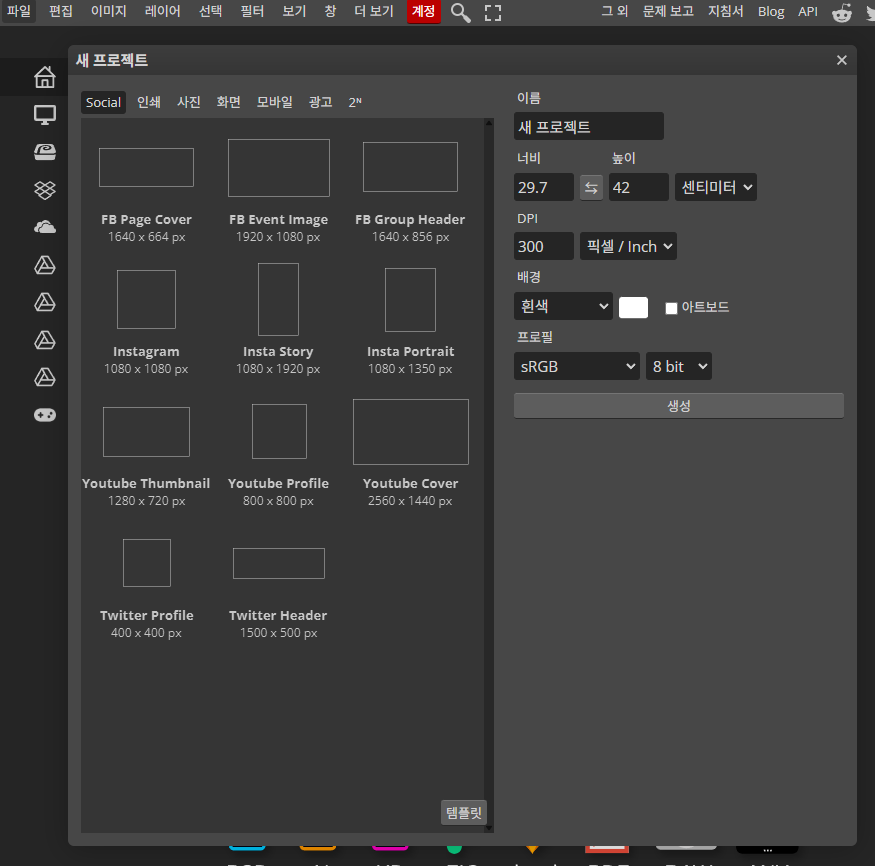Open the Reddit icon link
Image resolution: width=875 pixels, height=866 pixels.
842,12
